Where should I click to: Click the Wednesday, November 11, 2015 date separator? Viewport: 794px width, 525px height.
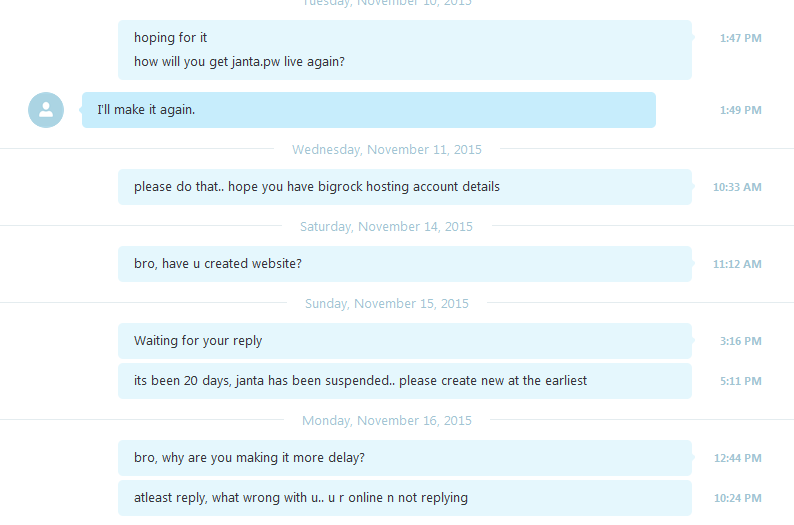pos(387,149)
